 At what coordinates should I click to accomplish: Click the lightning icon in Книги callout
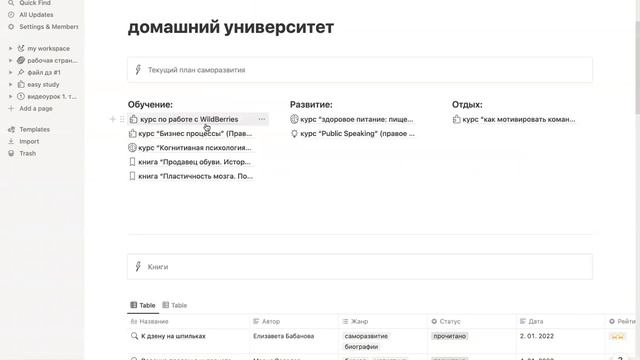(x=138, y=267)
